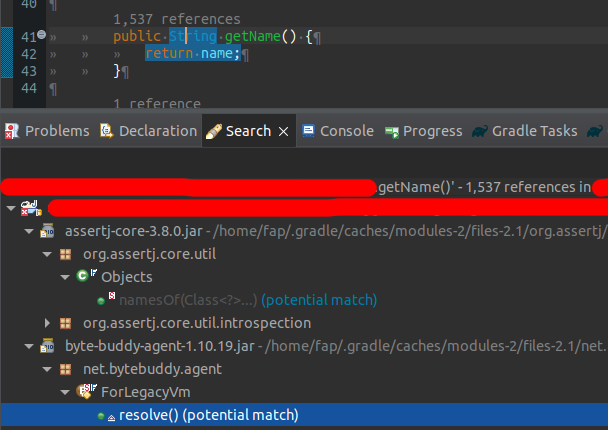The width and height of the screenshot is (608, 430).
Task: Click the Objects class icon
Action: [x=86, y=275]
